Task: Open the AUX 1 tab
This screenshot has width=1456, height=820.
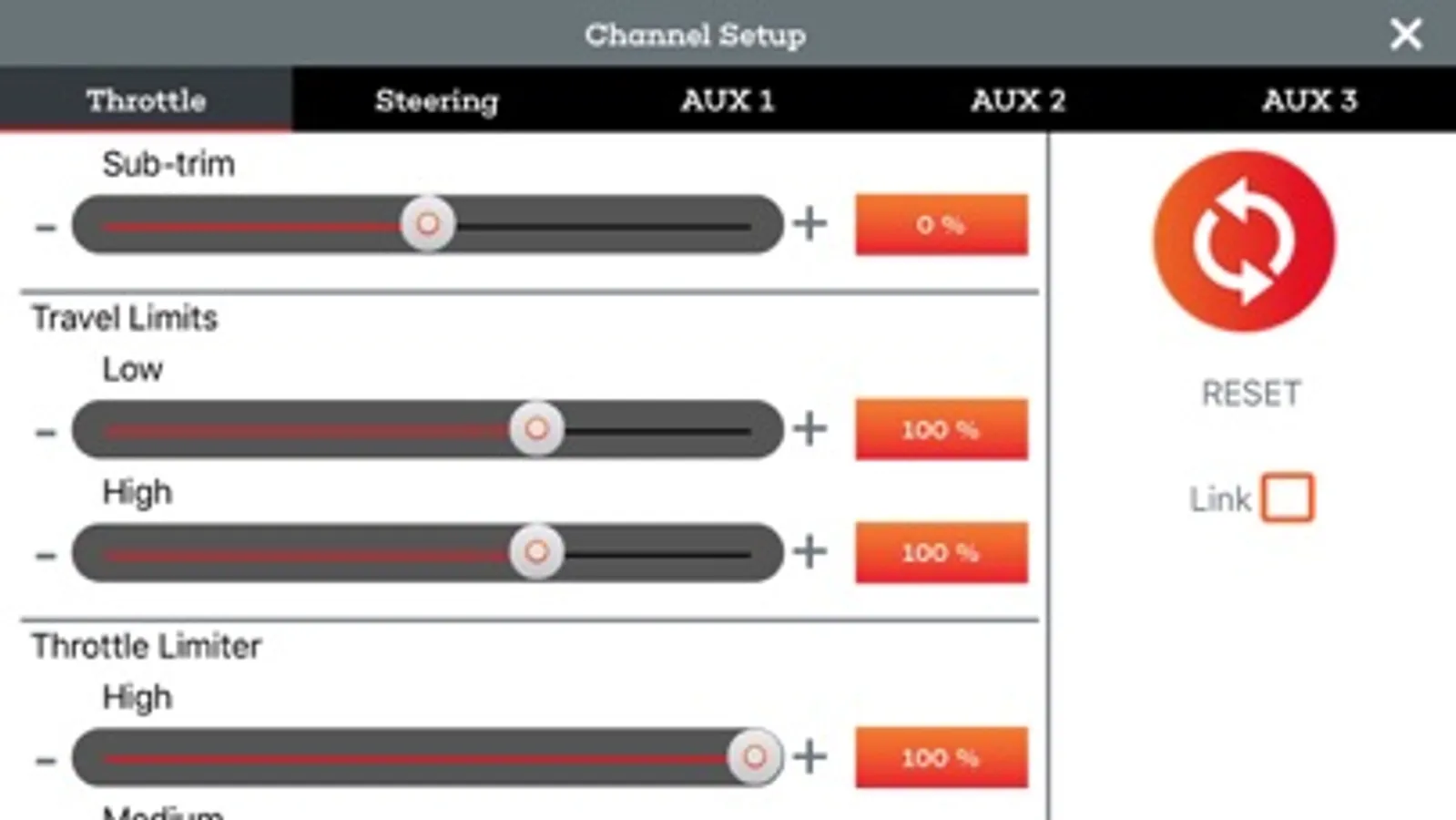Action: [728, 99]
